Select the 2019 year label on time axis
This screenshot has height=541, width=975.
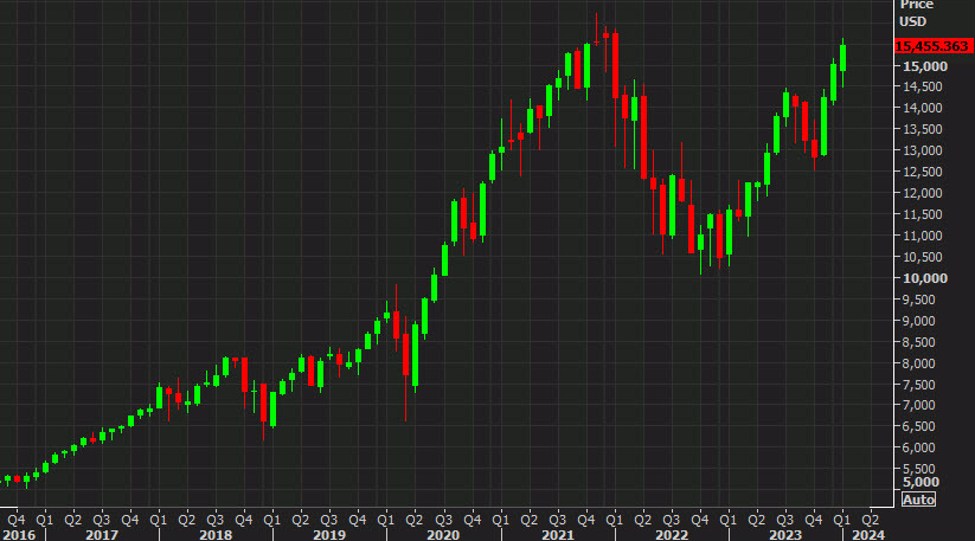click(x=329, y=535)
